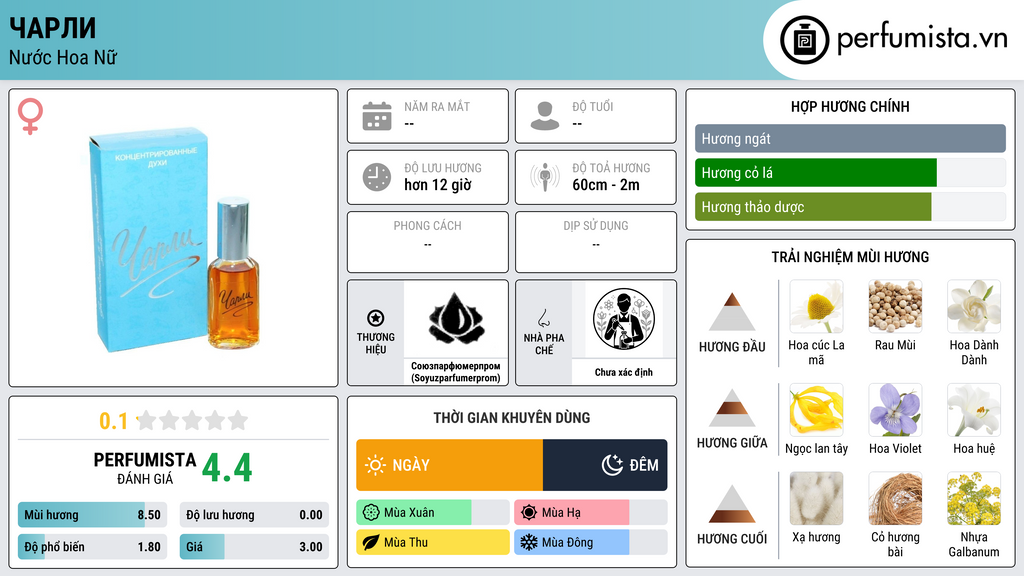1024x576 pixels.
Task: Open the Nhựa Galbanum note image
Action: (x=974, y=499)
